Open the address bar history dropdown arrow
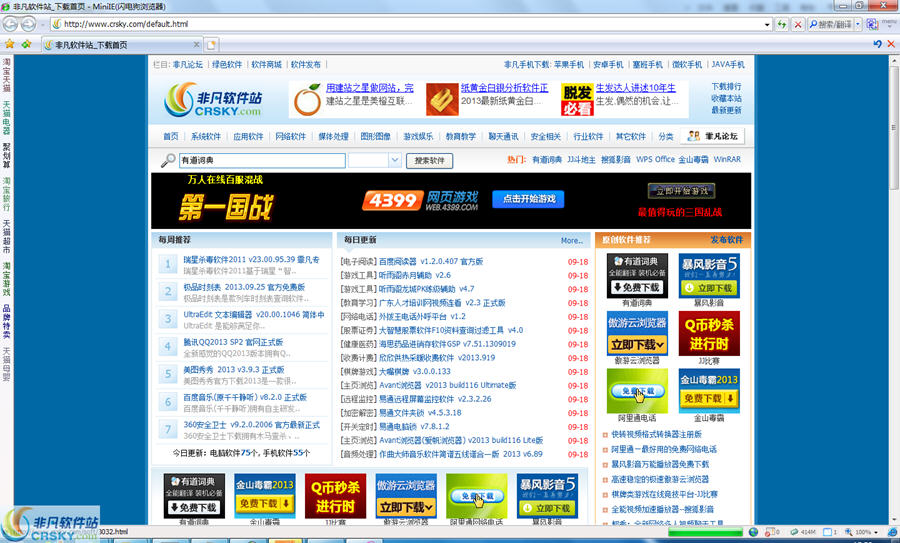This screenshot has width=900, height=543. 767,25
